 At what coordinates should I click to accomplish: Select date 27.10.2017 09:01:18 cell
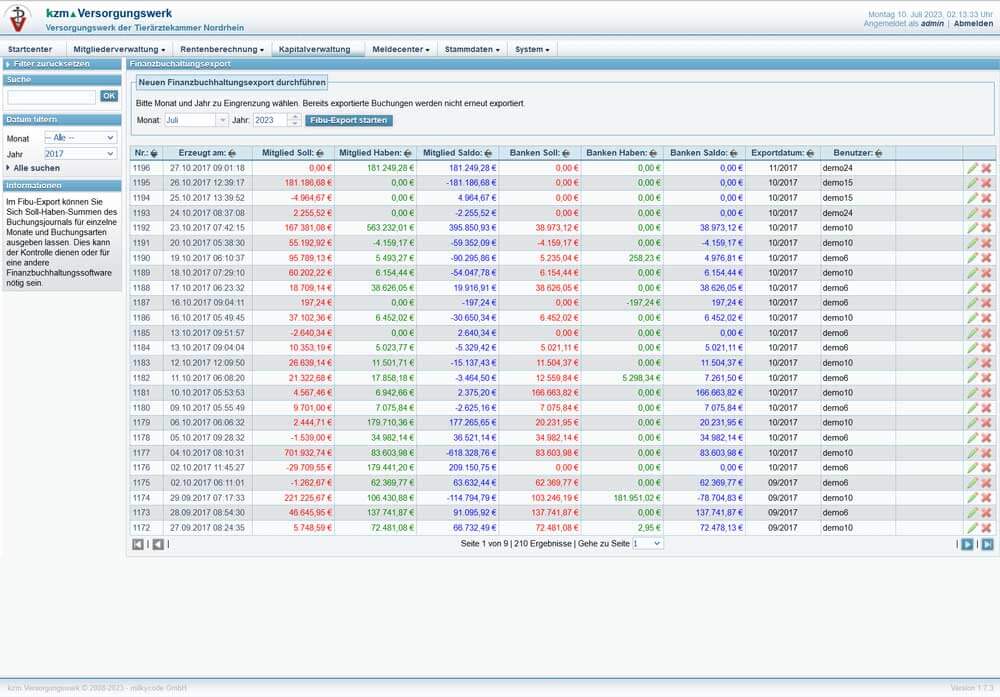click(x=207, y=168)
